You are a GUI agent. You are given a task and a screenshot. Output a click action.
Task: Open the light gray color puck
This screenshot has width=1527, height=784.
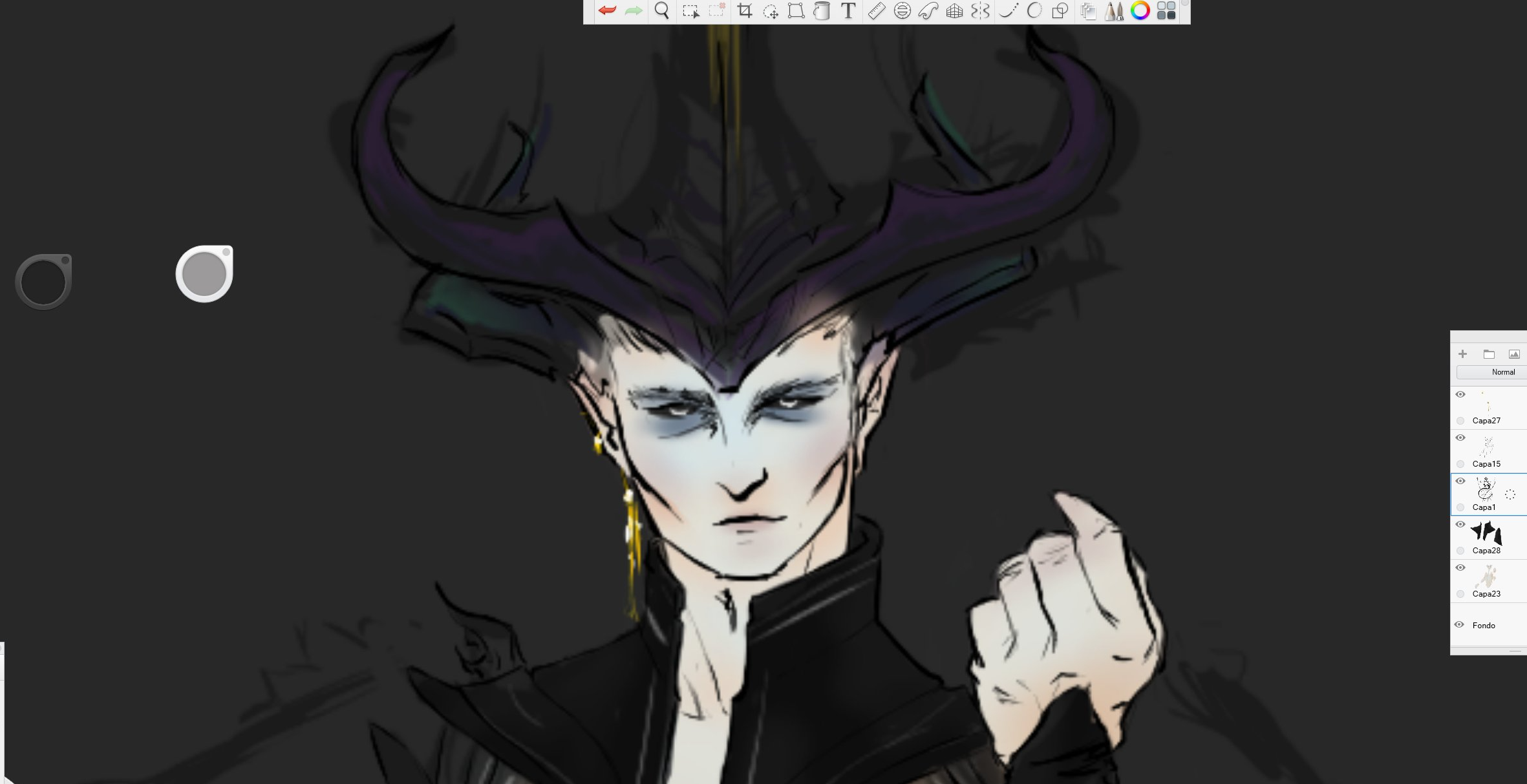(x=204, y=273)
